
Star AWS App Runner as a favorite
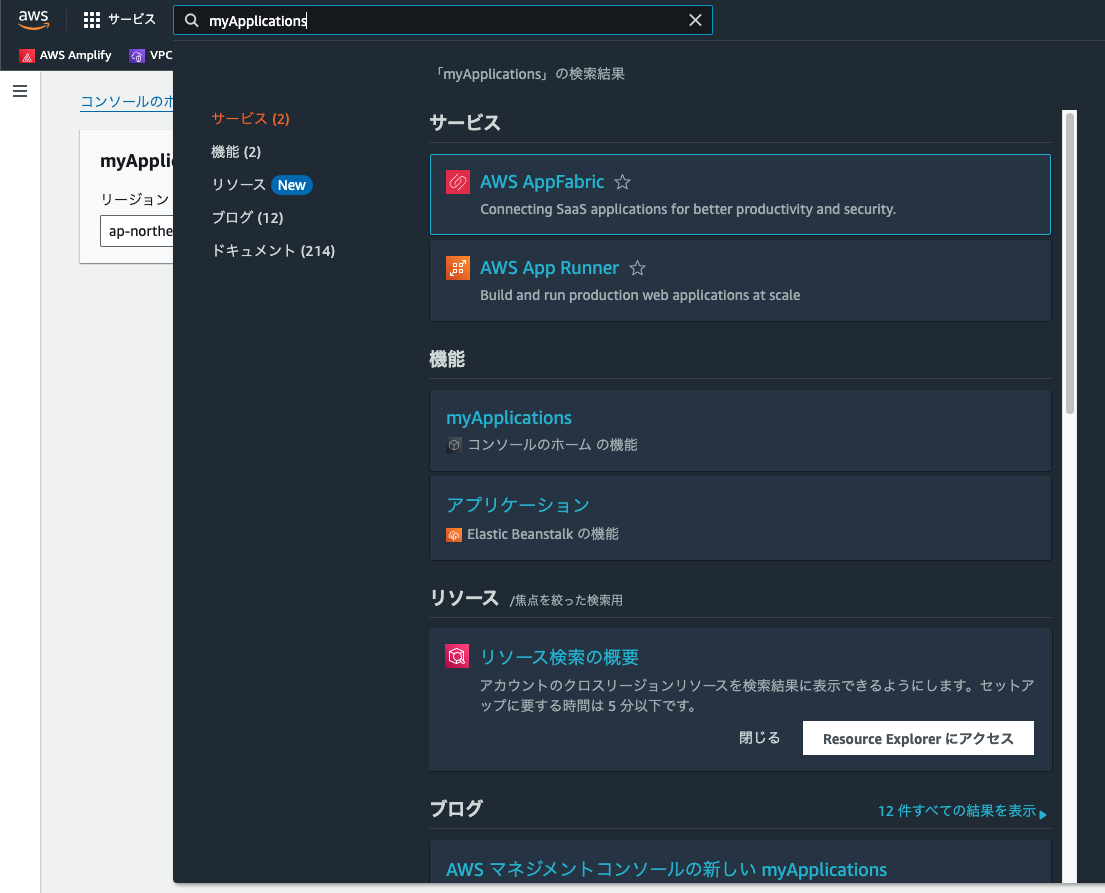pyautogui.click(x=637, y=267)
